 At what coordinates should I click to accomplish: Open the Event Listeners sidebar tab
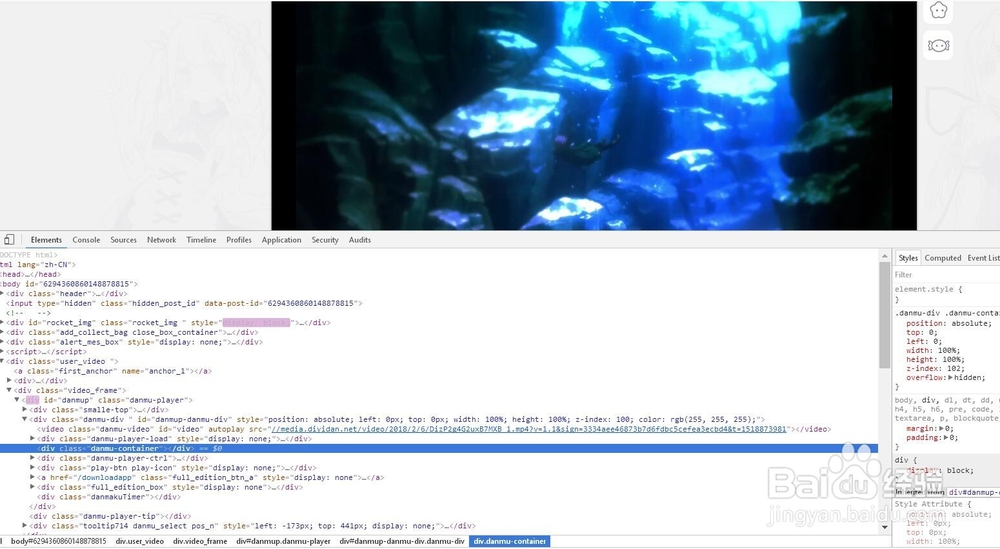[x=983, y=258]
